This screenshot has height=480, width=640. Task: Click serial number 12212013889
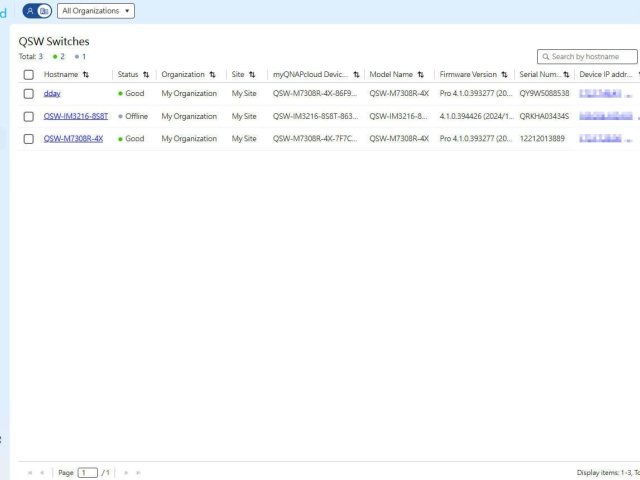(542, 138)
